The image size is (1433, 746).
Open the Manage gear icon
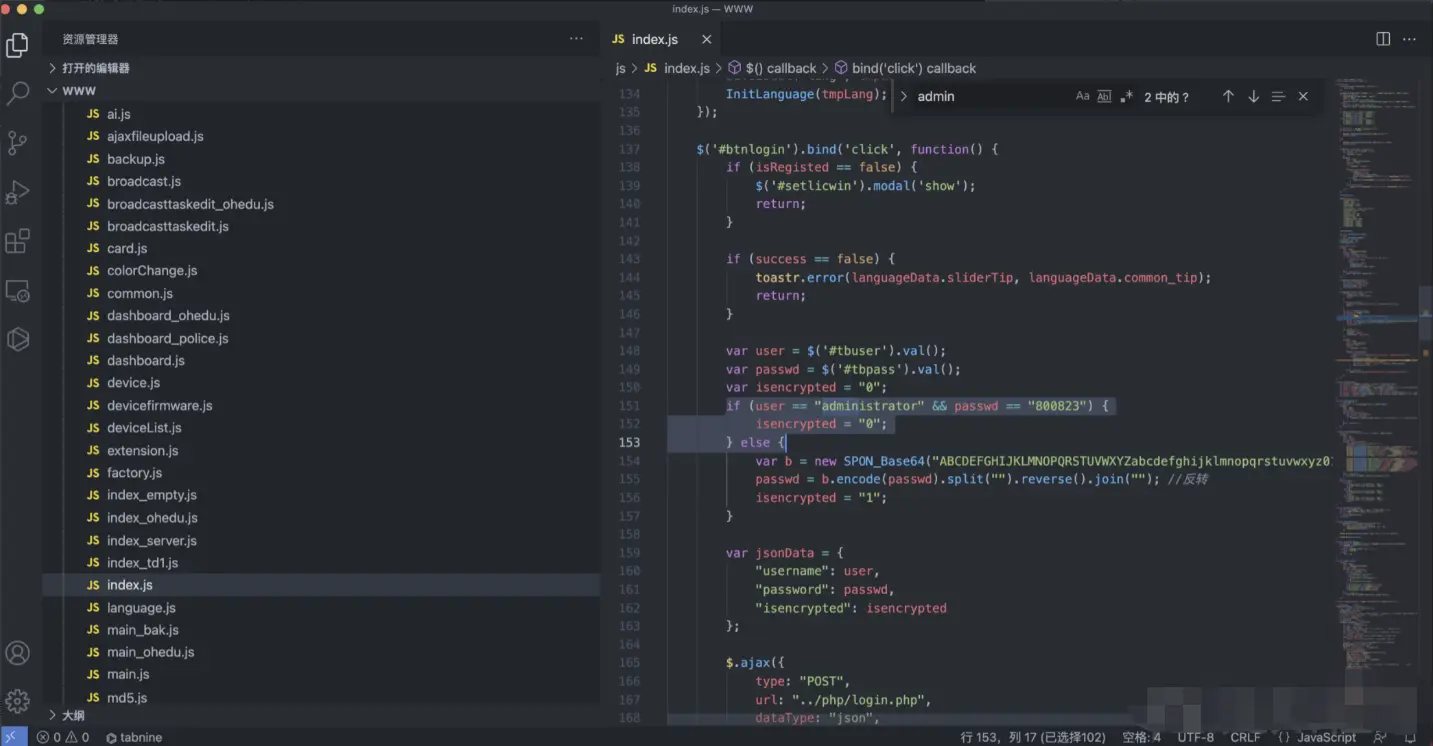pyautogui.click(x=17, y=701)
